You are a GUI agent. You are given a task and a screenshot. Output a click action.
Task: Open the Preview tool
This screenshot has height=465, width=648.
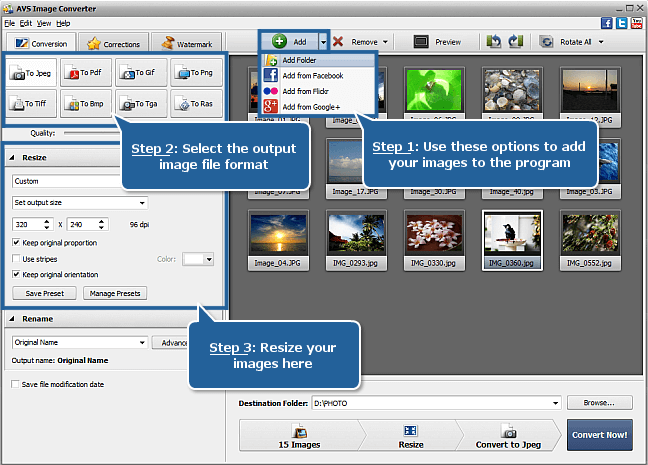tap(438, 42)
